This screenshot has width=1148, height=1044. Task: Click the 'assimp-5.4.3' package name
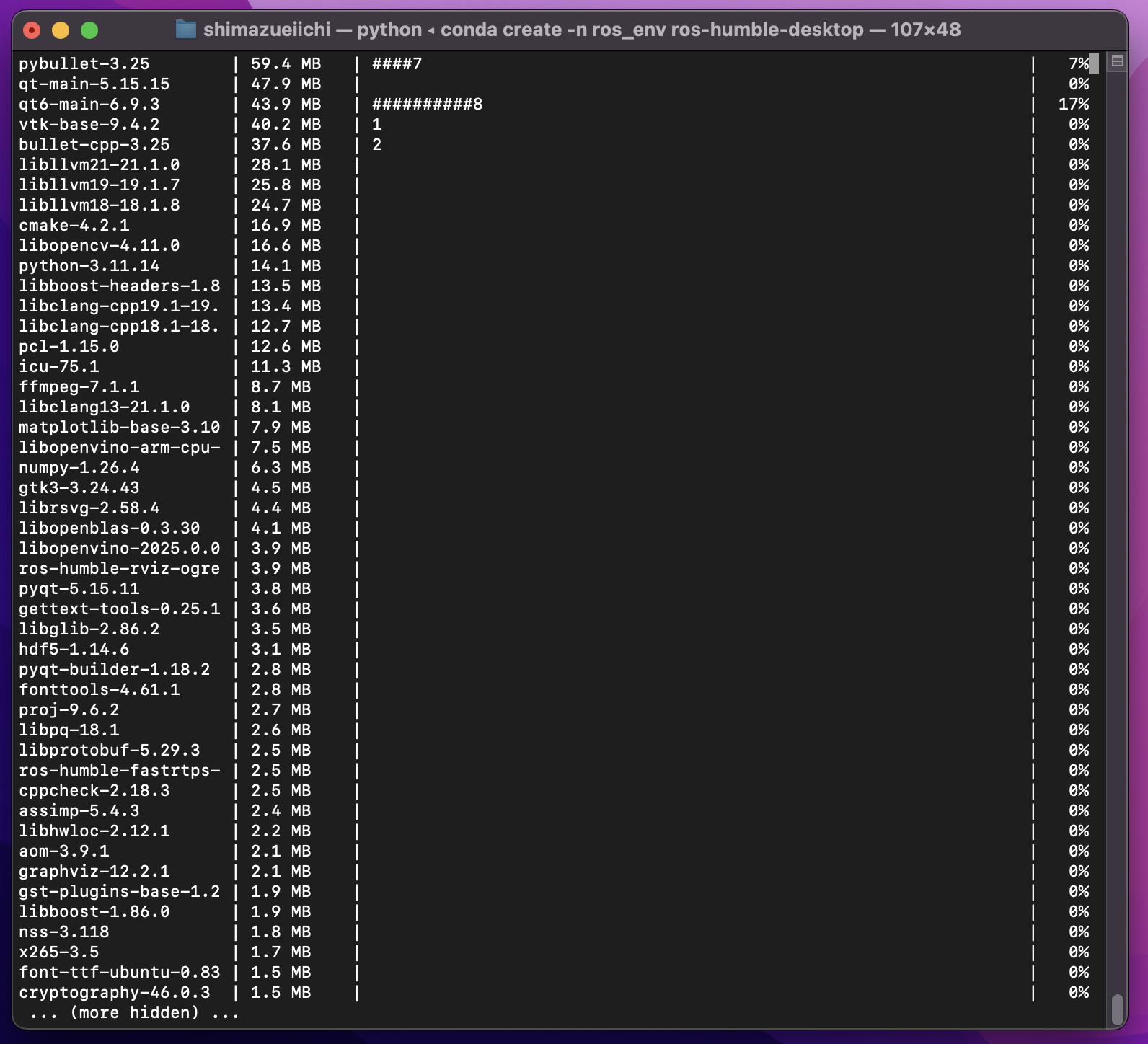[79, 811]
